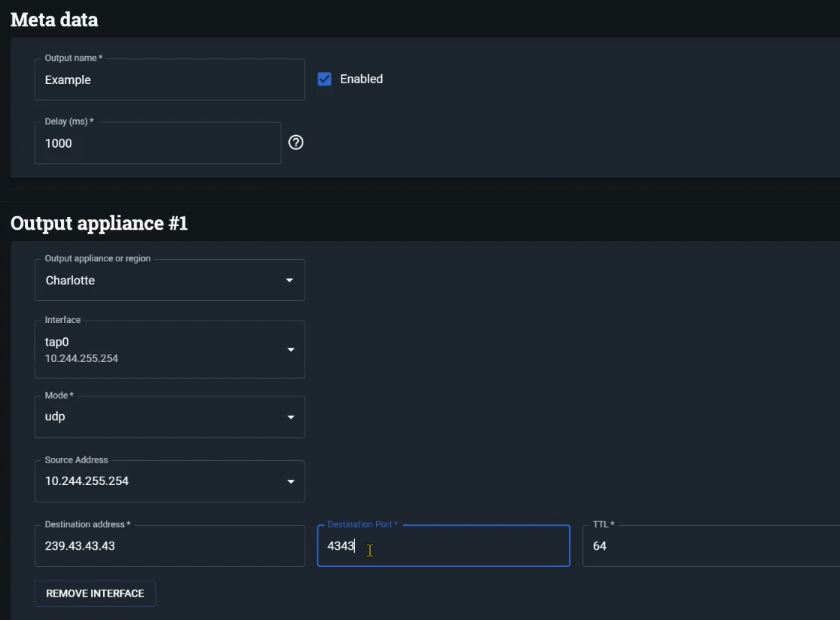840x620 pixels.
Task: Open the Source Address dropdown arrow
Action: [x=290, y=481]
